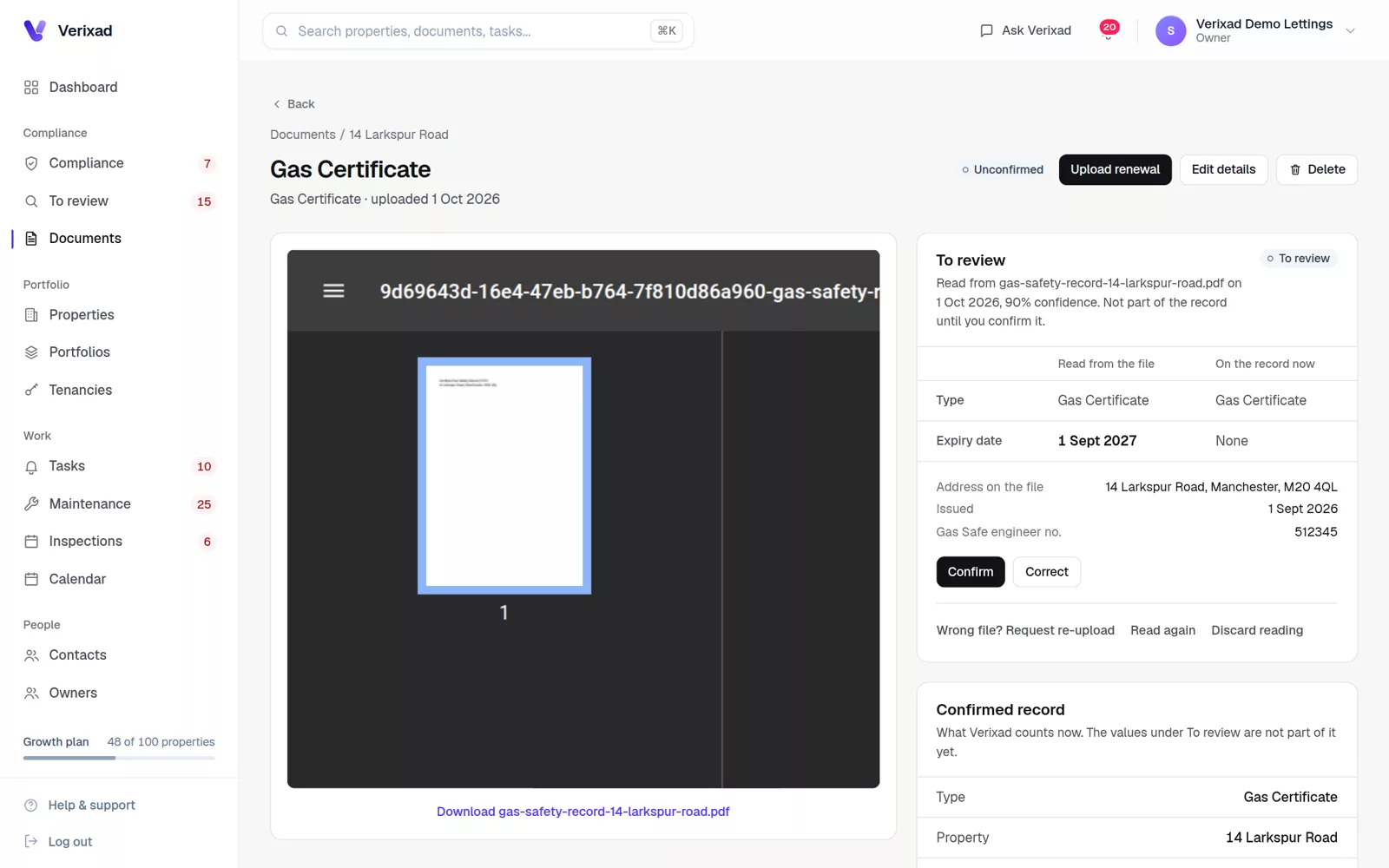Click the To review status pill

click(x=1298, y=259)
